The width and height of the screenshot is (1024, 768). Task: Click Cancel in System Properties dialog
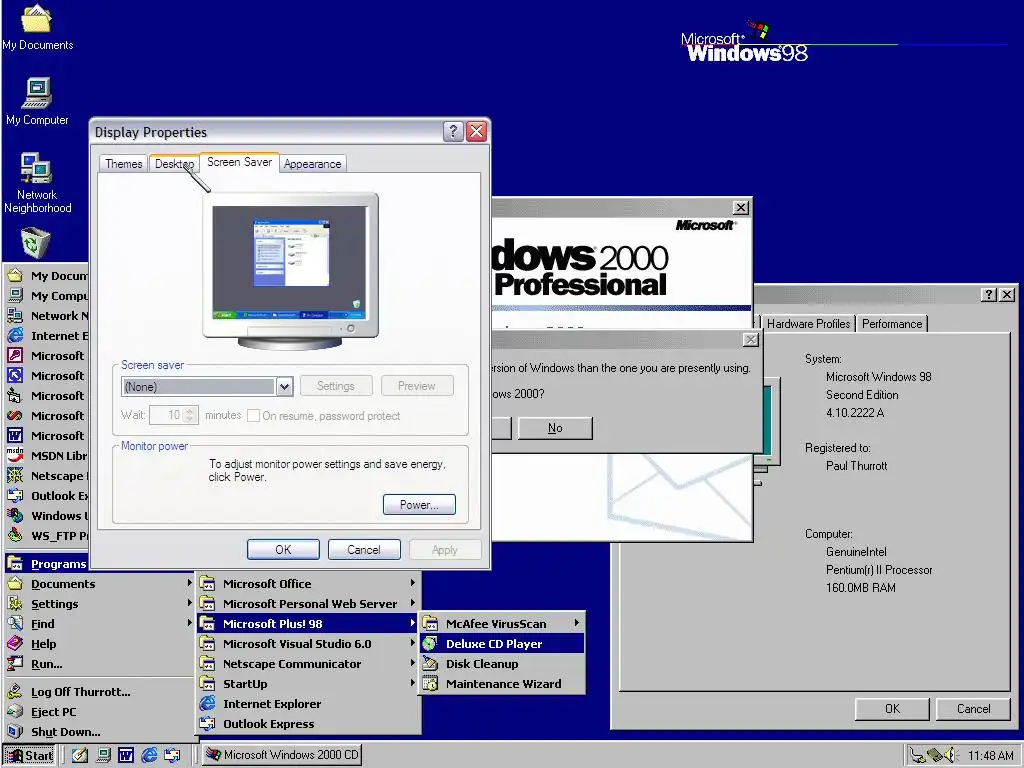point(973,709)
